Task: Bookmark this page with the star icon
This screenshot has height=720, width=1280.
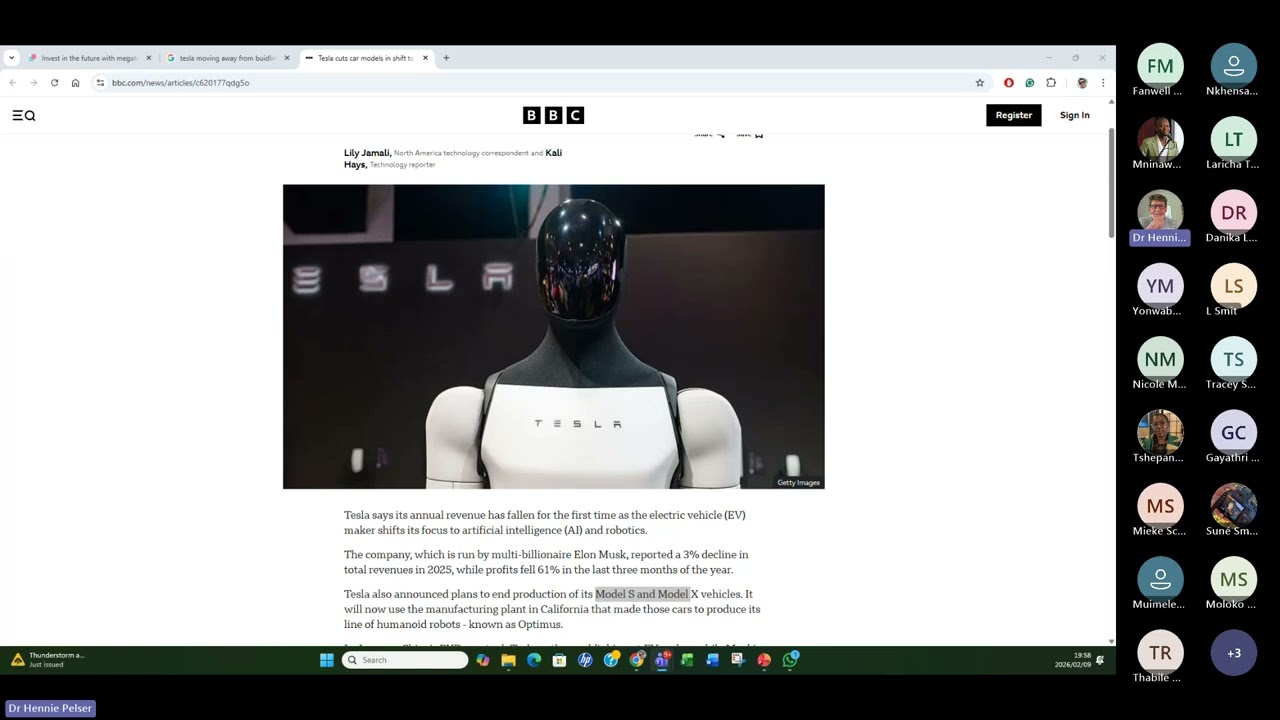Action: coord(980,83)
